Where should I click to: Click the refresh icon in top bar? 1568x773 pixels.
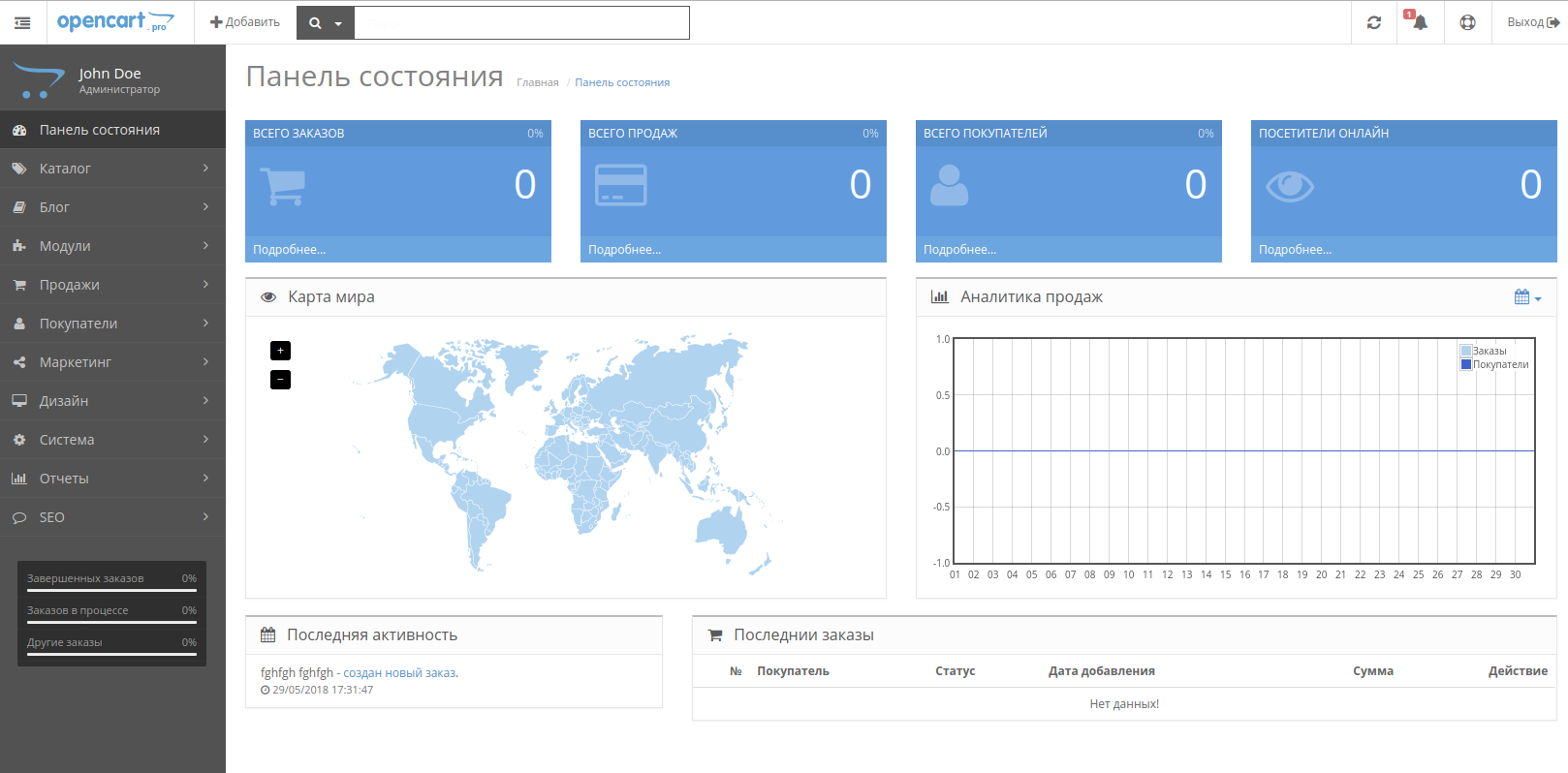tap(1373, 22)
